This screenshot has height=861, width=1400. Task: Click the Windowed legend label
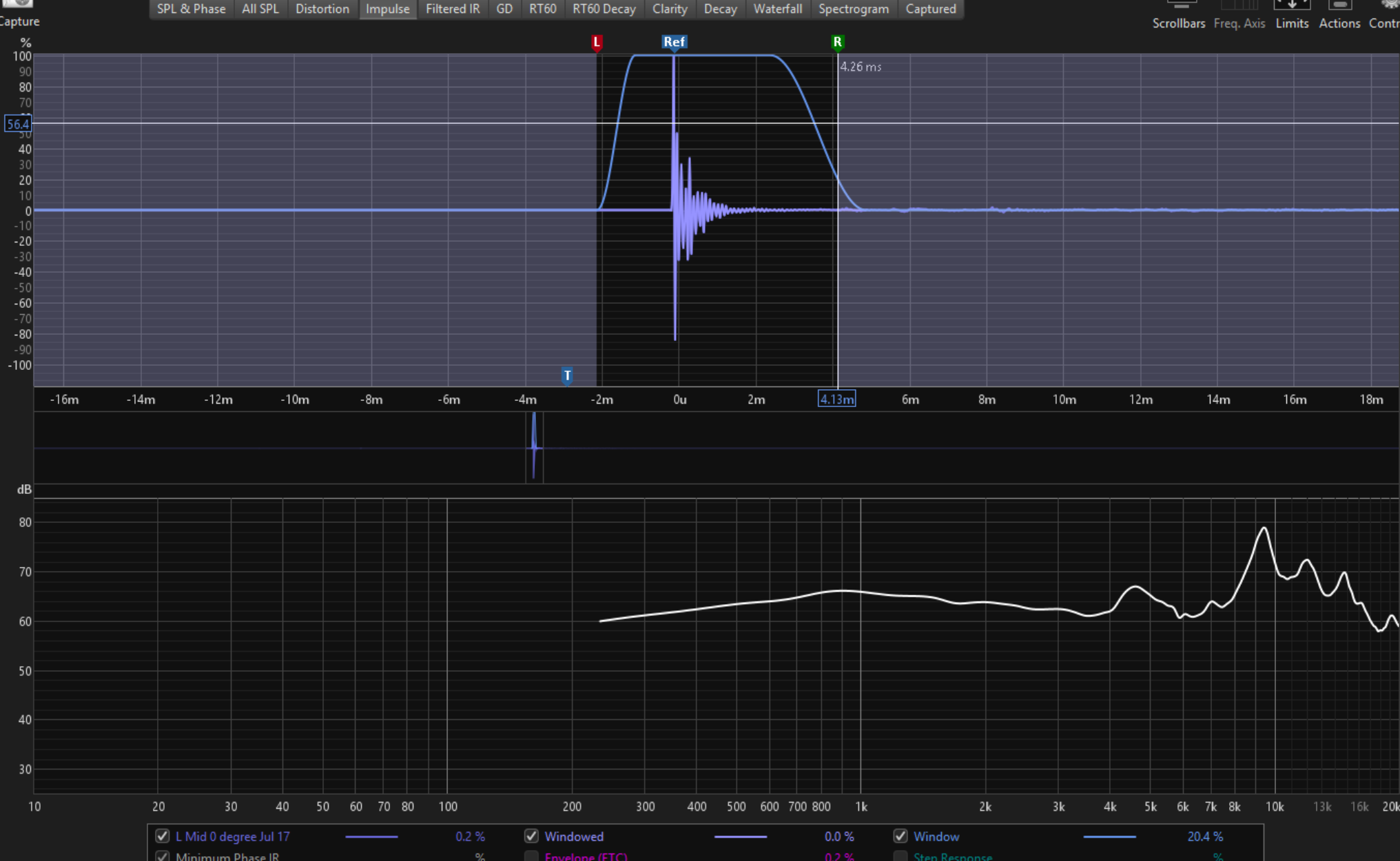tap(574, 836)
